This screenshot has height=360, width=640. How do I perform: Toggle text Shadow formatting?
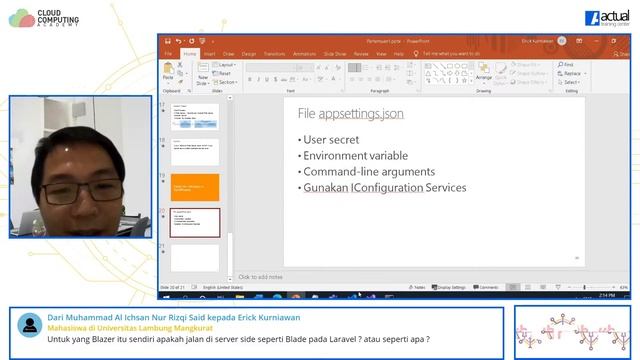(x=276, y=79)
